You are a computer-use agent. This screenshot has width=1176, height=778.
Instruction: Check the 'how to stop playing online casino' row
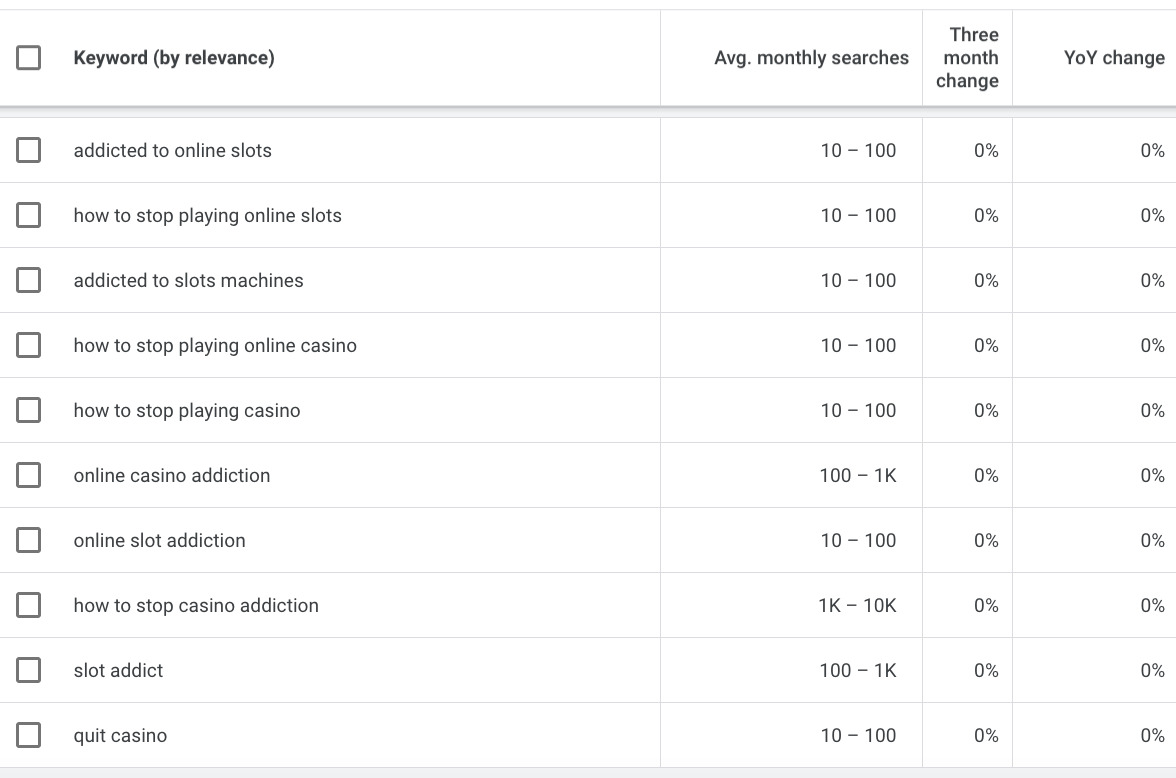[29, 345]
